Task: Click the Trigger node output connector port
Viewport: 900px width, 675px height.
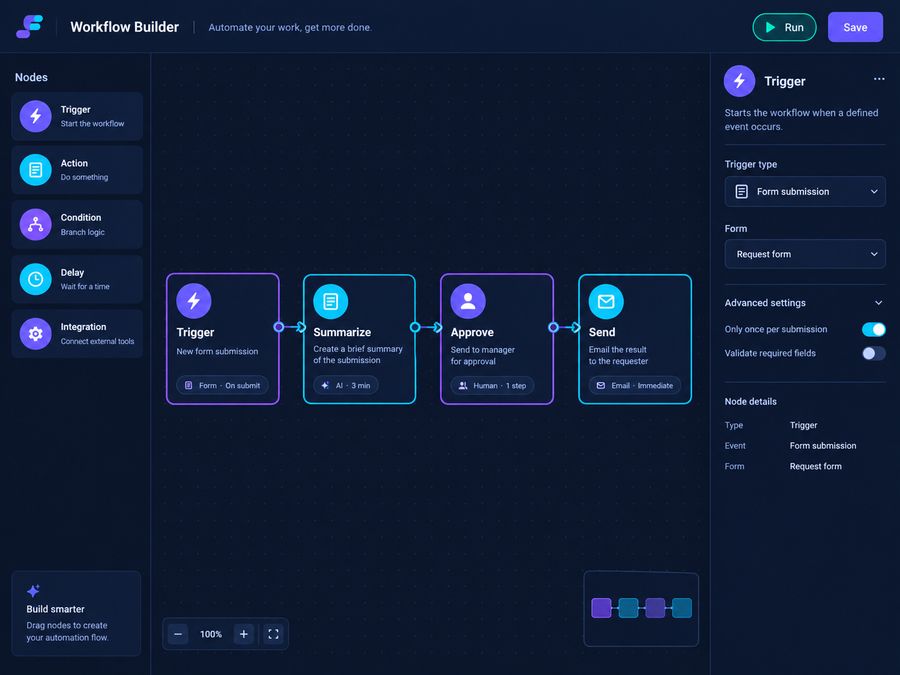Action: point(279,327)
